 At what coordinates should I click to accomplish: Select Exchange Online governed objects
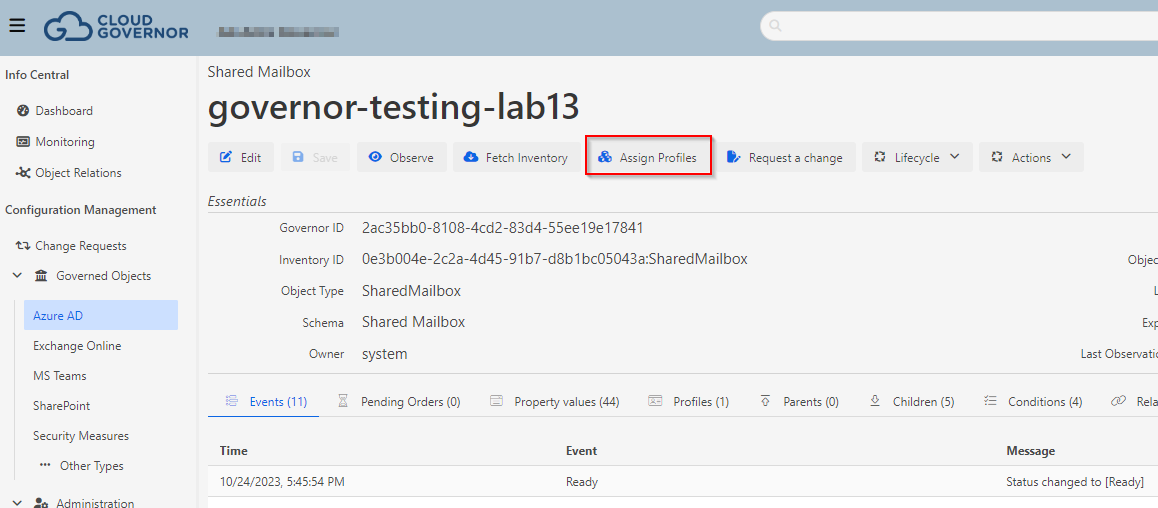(77, 346)
